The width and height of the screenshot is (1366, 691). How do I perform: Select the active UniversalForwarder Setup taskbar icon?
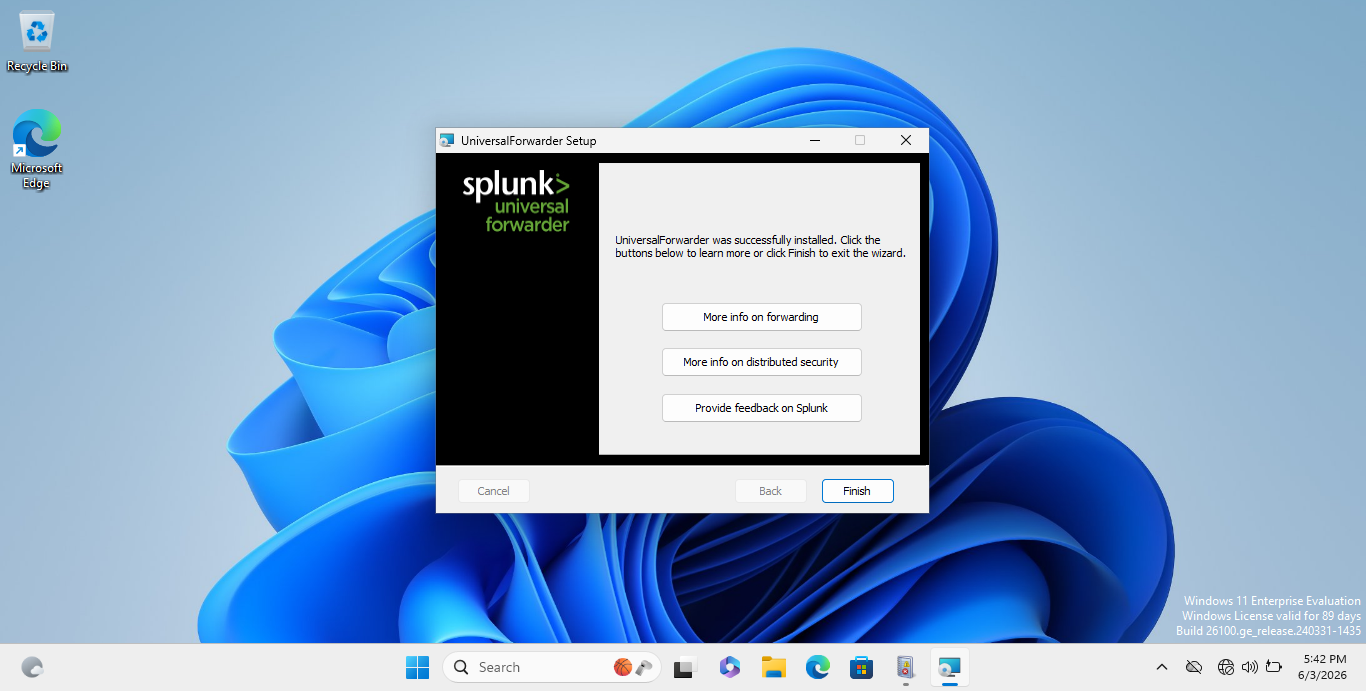(949, 667)
